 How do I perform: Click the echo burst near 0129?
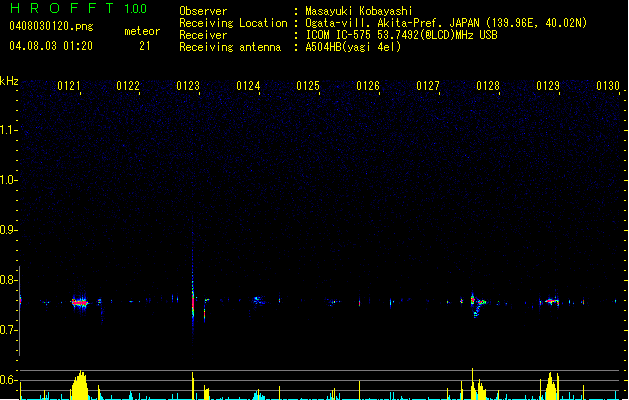pos(550,301)
